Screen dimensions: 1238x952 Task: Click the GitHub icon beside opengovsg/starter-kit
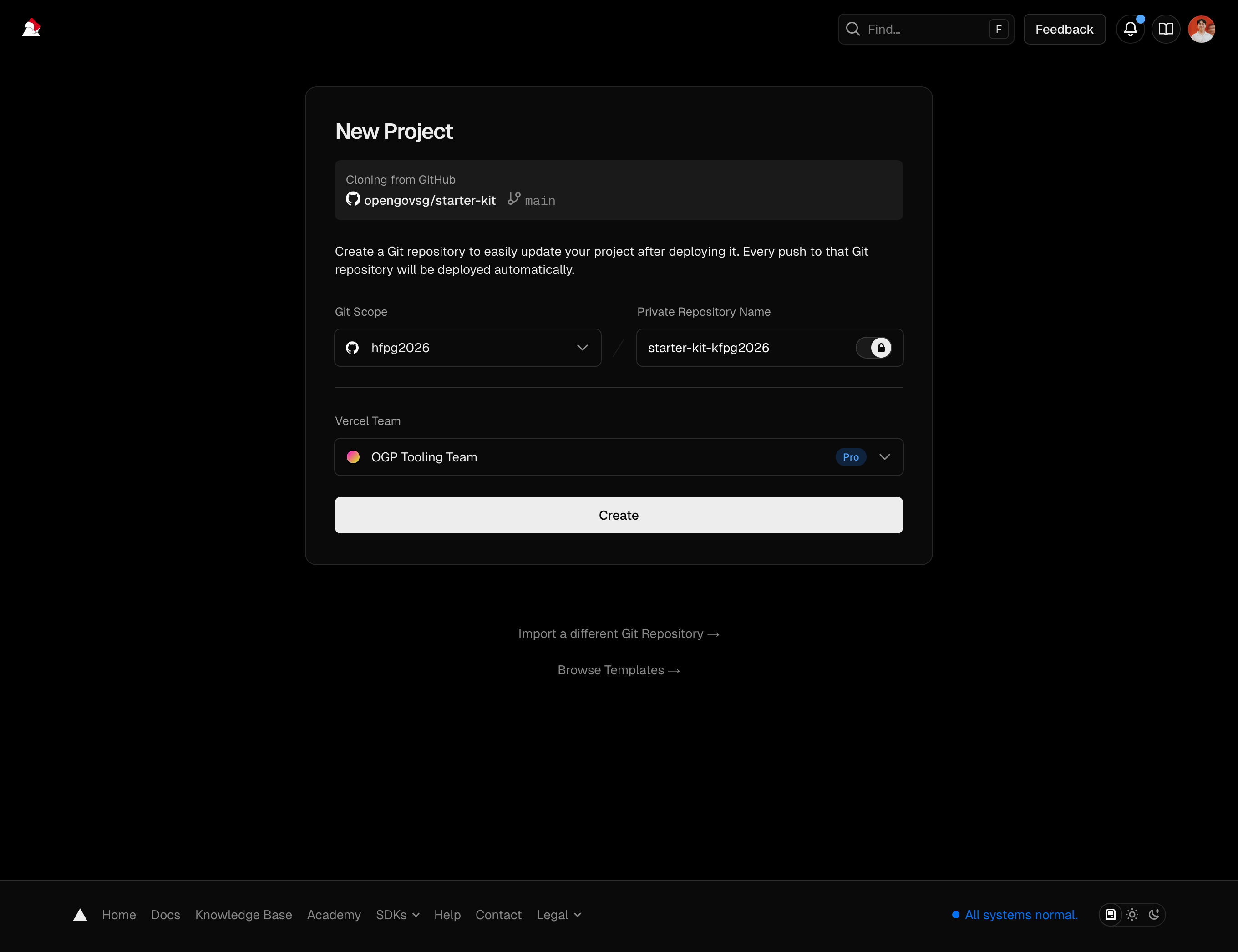pos(353,199)
